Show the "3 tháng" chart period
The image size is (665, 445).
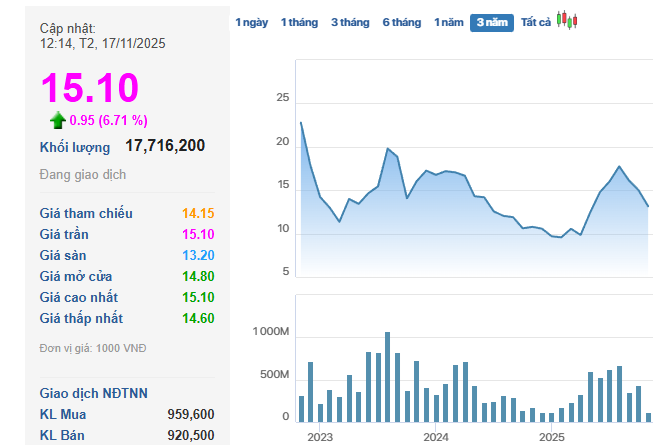350,22
